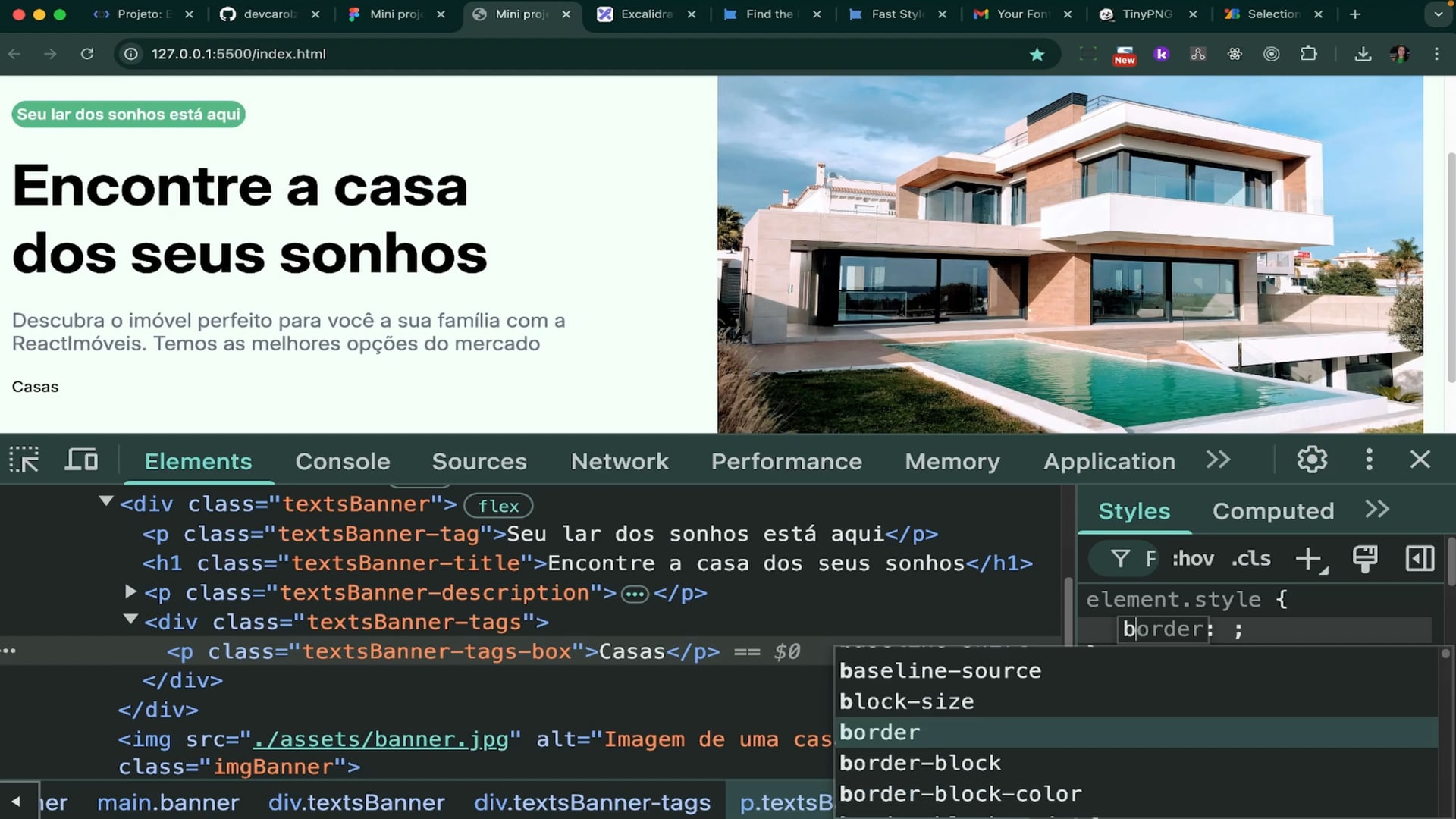The height and width of the screenshot is (819, 1456).
Task: Switch to the Console tab
Action: [343, 461]
